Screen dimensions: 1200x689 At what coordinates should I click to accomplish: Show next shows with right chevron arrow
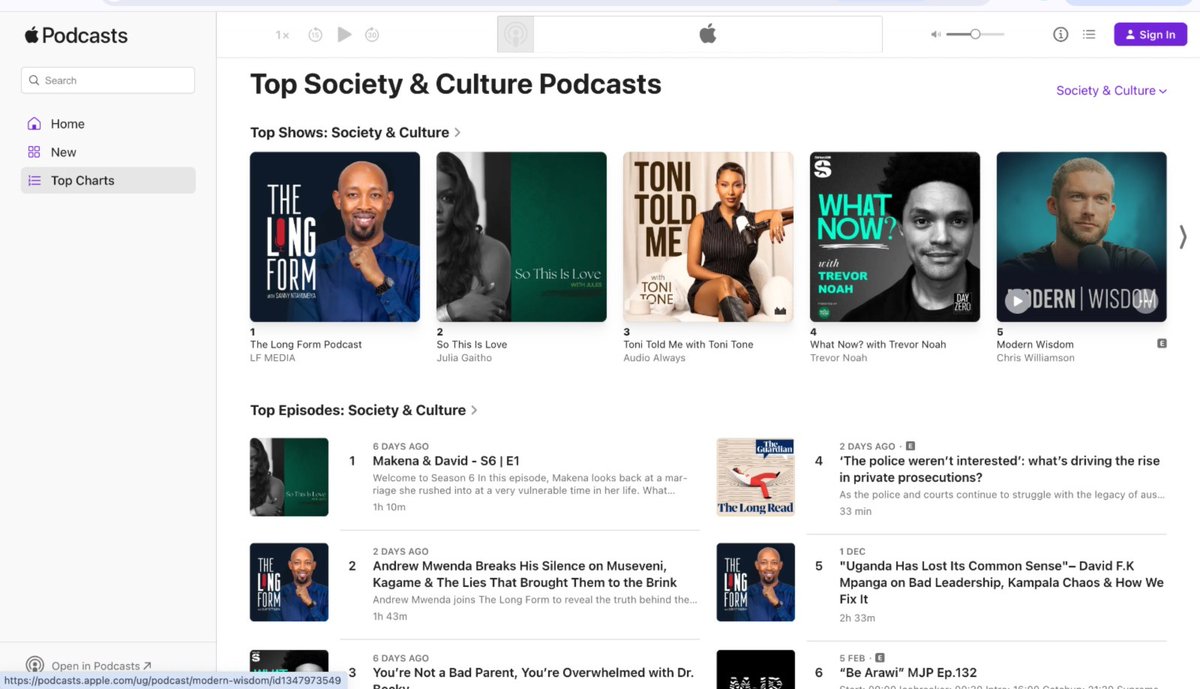1183,237
